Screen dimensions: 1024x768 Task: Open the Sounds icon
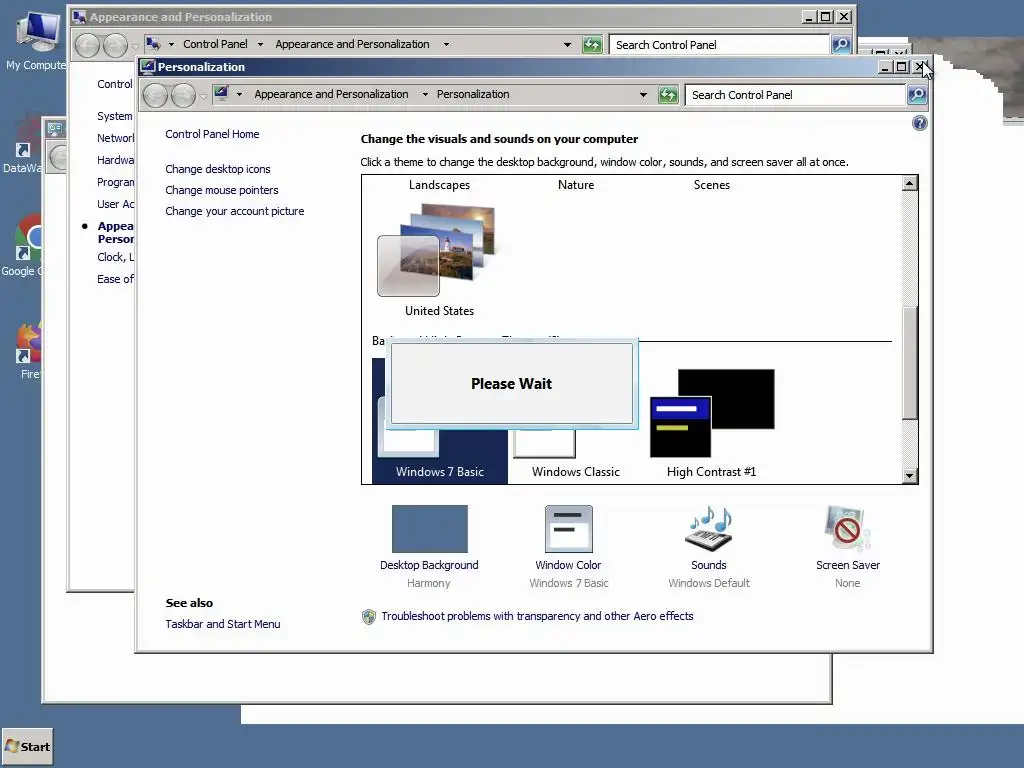tap(709, 529)
